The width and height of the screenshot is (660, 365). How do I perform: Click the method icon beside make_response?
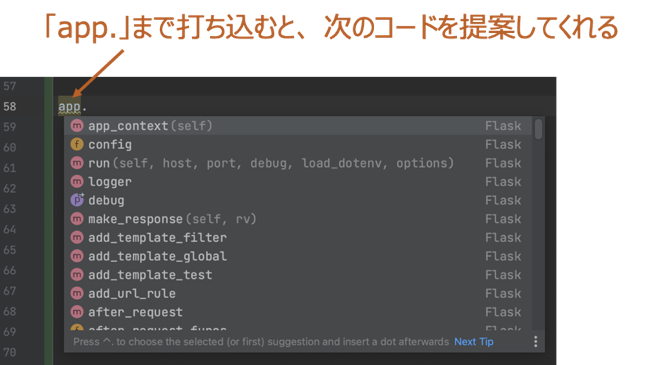pyautogui.click(x=77, y=219)
